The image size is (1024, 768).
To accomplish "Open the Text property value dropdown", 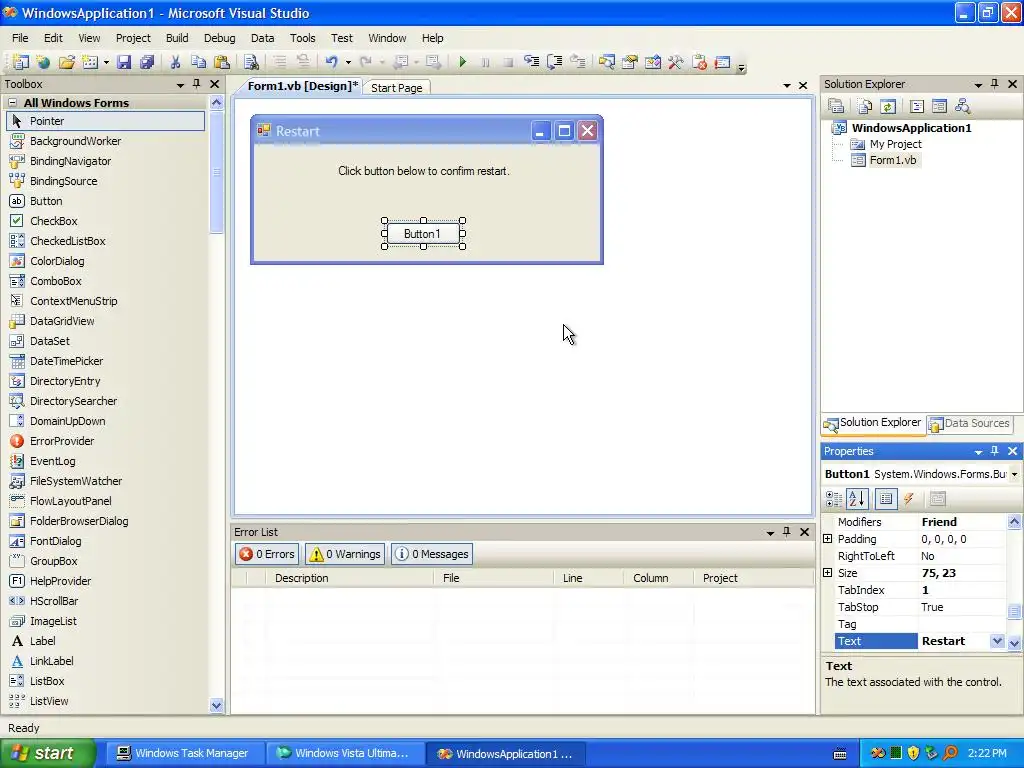I will pos(997,641).
